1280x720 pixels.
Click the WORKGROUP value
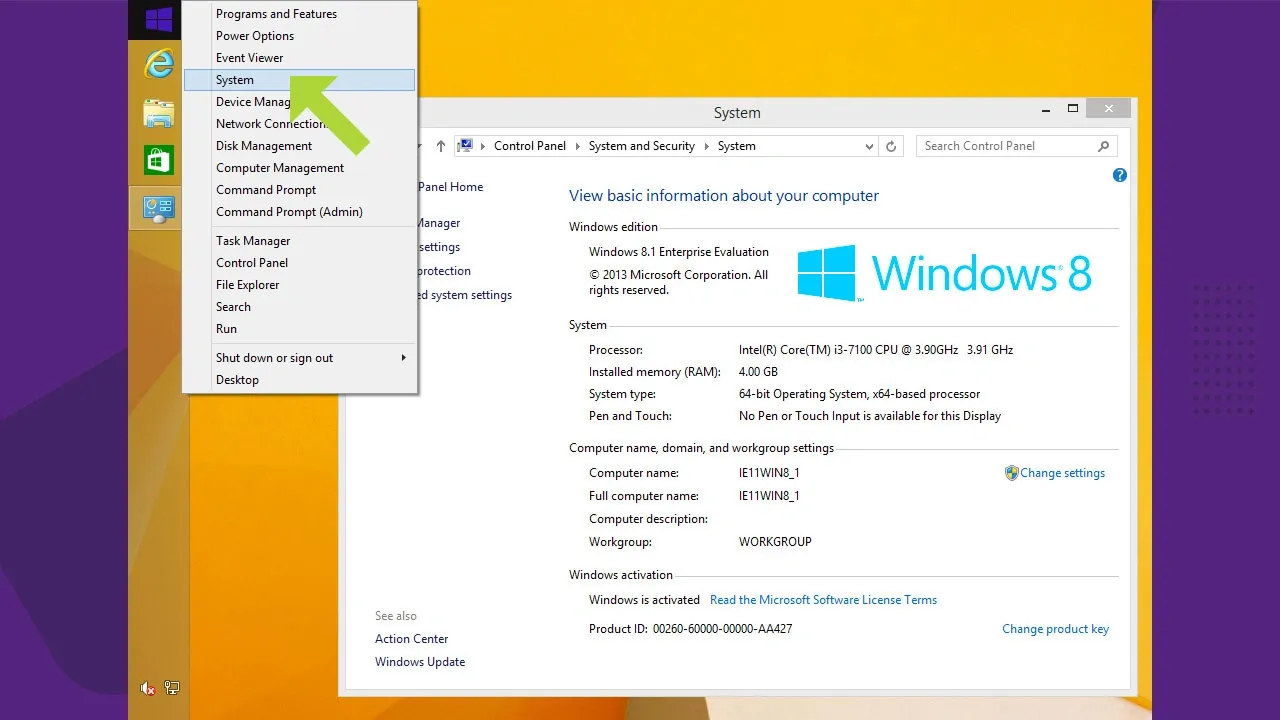(x=775, y=542)
